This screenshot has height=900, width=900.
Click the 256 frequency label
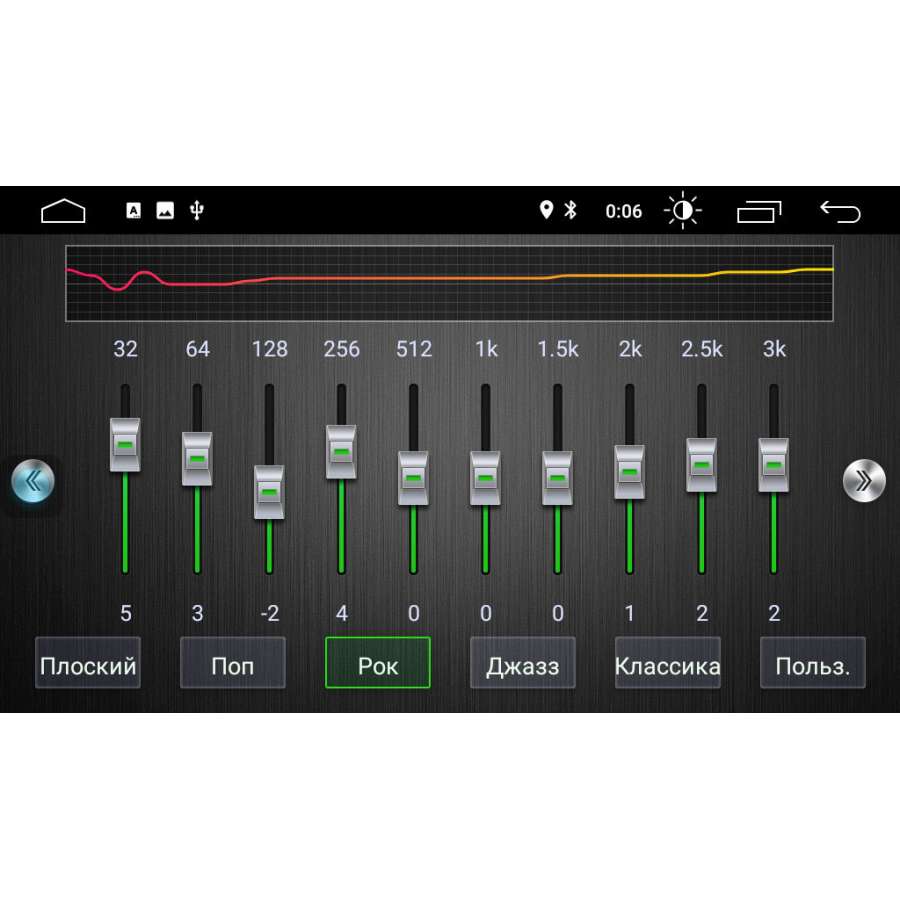tap(342, 349)
